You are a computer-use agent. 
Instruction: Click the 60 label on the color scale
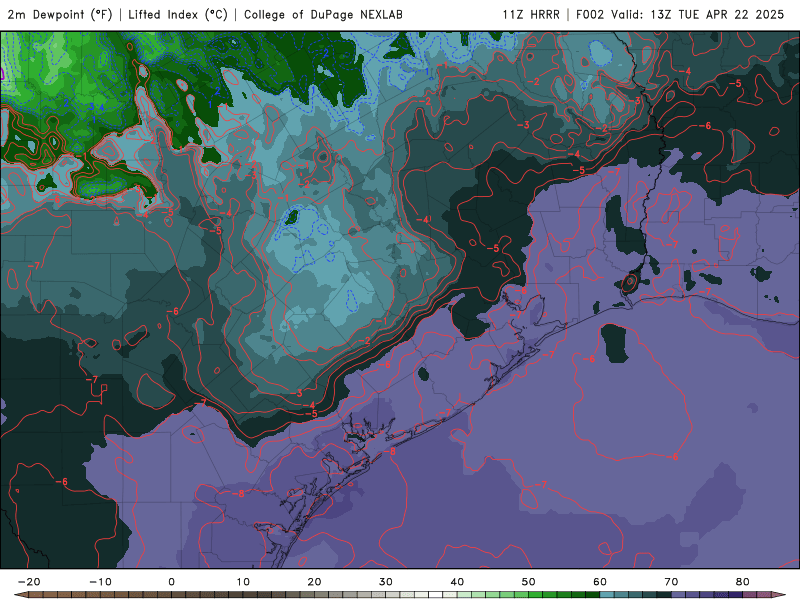click(600, 582)
